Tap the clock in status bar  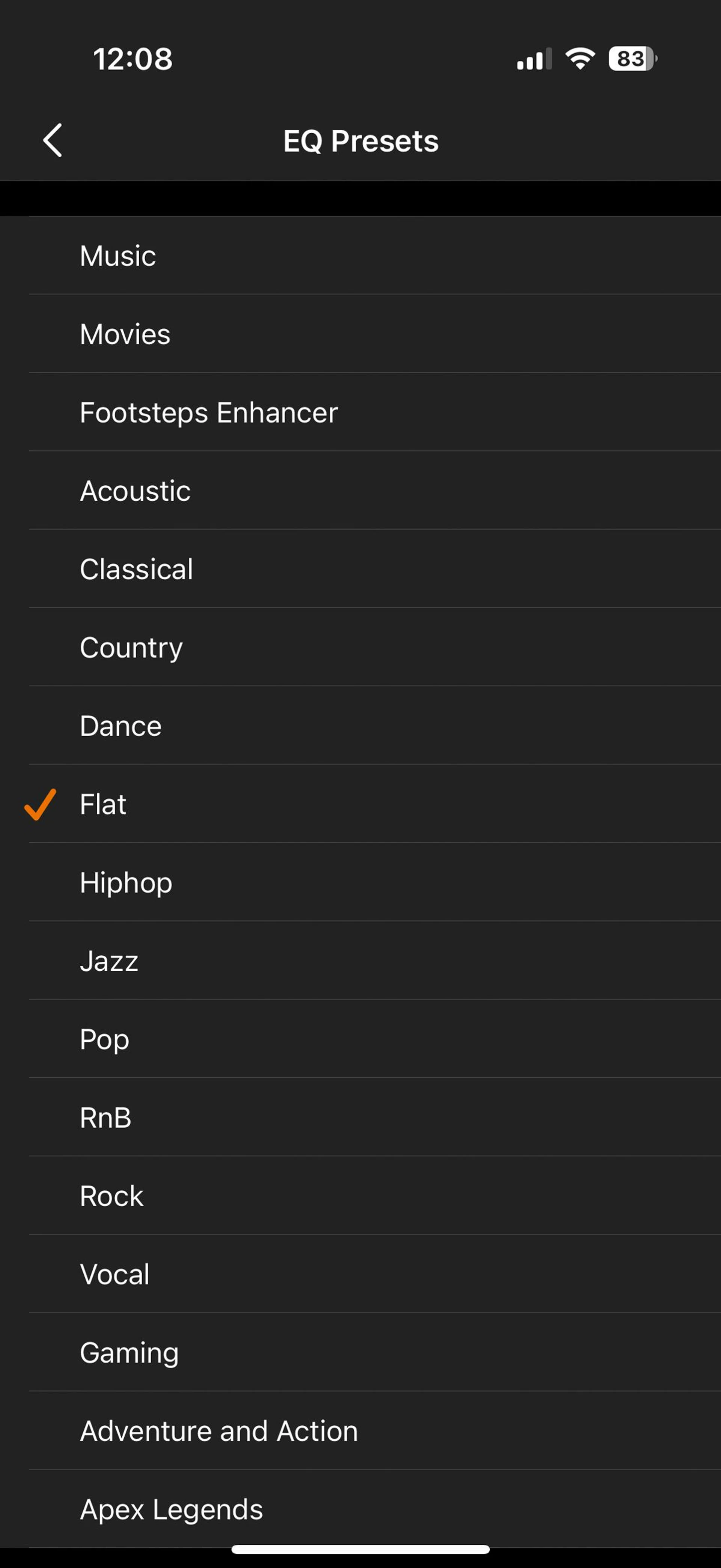coord(133,60)
